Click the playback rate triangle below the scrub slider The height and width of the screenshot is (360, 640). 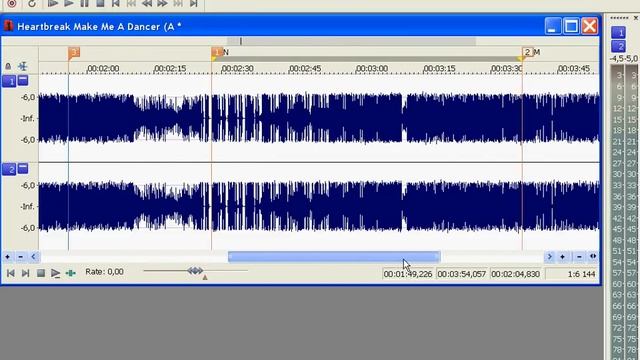(x=205, y=278)
